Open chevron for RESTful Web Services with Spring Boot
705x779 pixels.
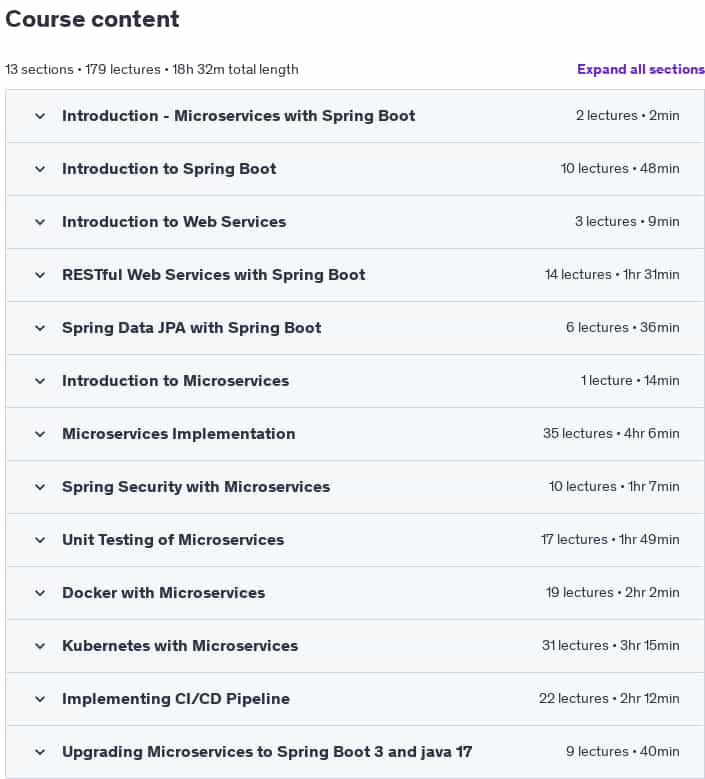40,275
